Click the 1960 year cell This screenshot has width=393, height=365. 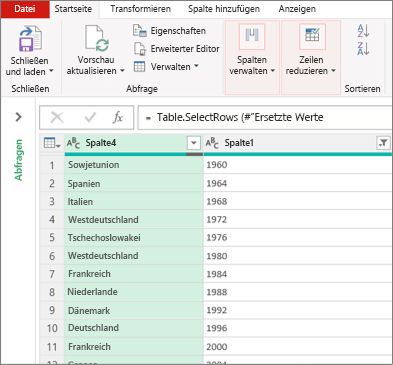coord(298,165)
